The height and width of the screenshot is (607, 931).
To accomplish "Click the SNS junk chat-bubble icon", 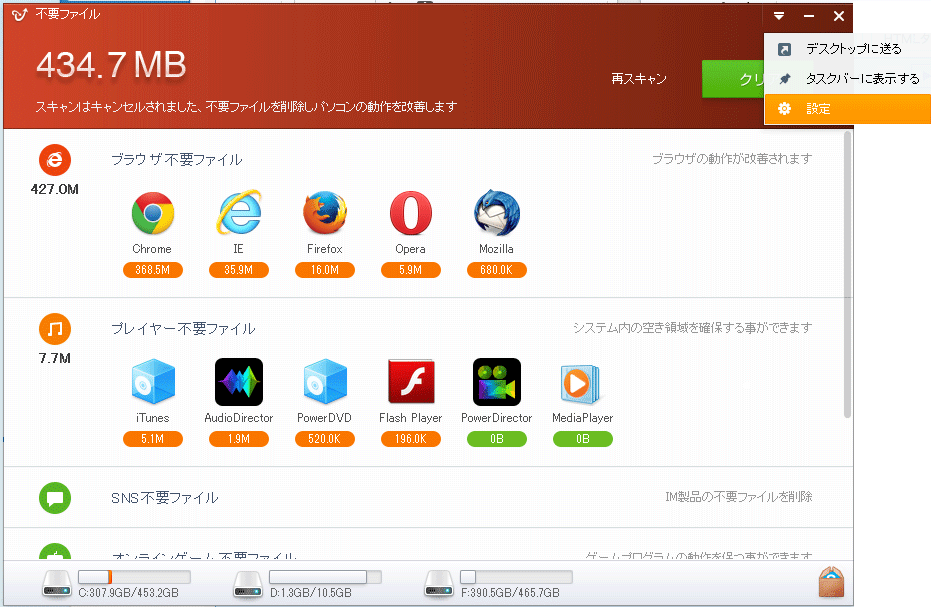I will 55,498.
